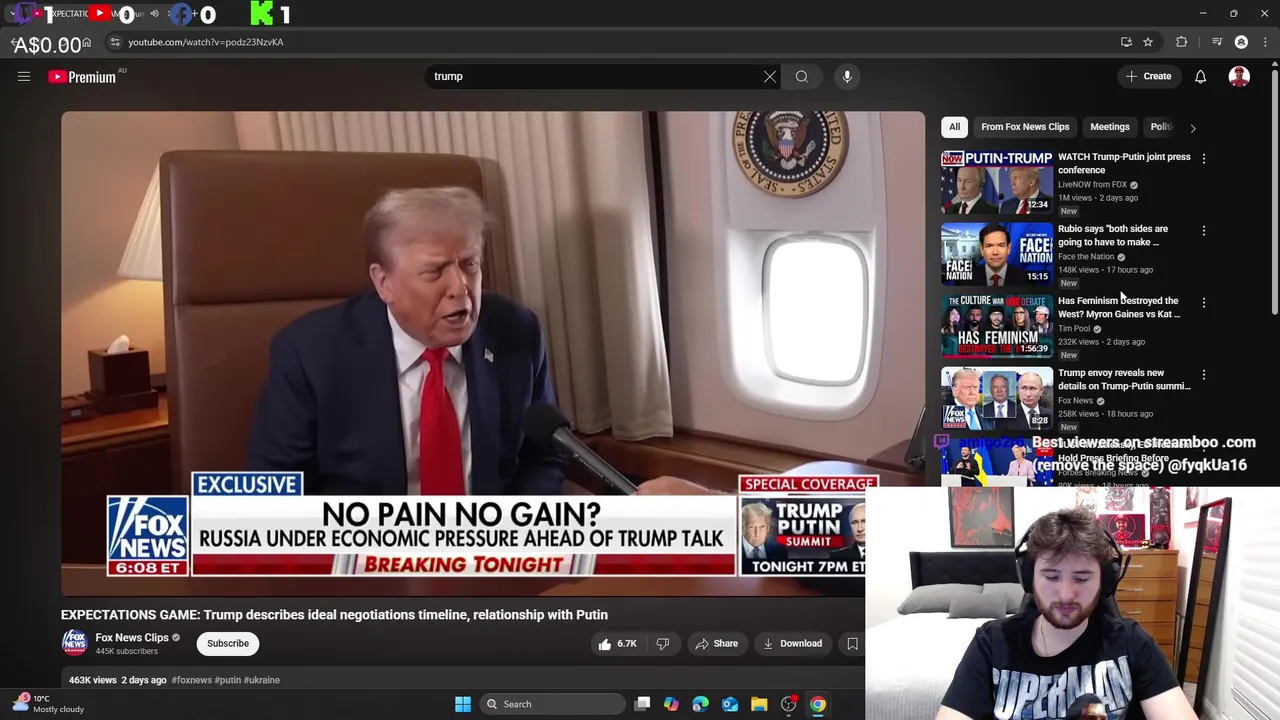The image size is (1280, 720).
Task: Open the YouTube hamburger guide menu
Action: click(24, 77)
